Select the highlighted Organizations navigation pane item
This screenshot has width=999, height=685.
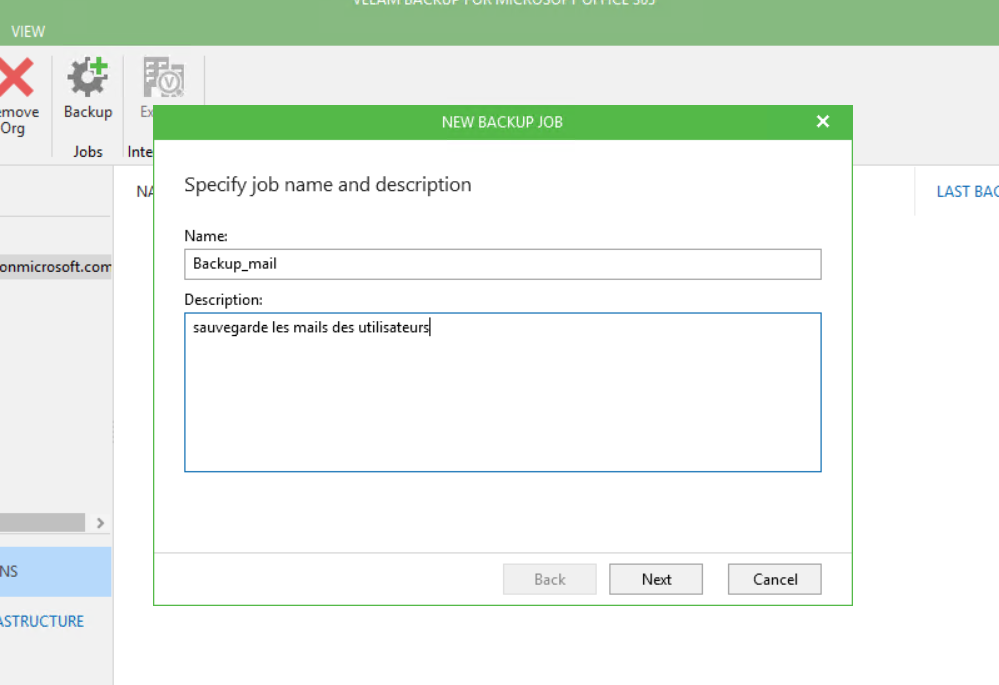click(x=55, y=572)
